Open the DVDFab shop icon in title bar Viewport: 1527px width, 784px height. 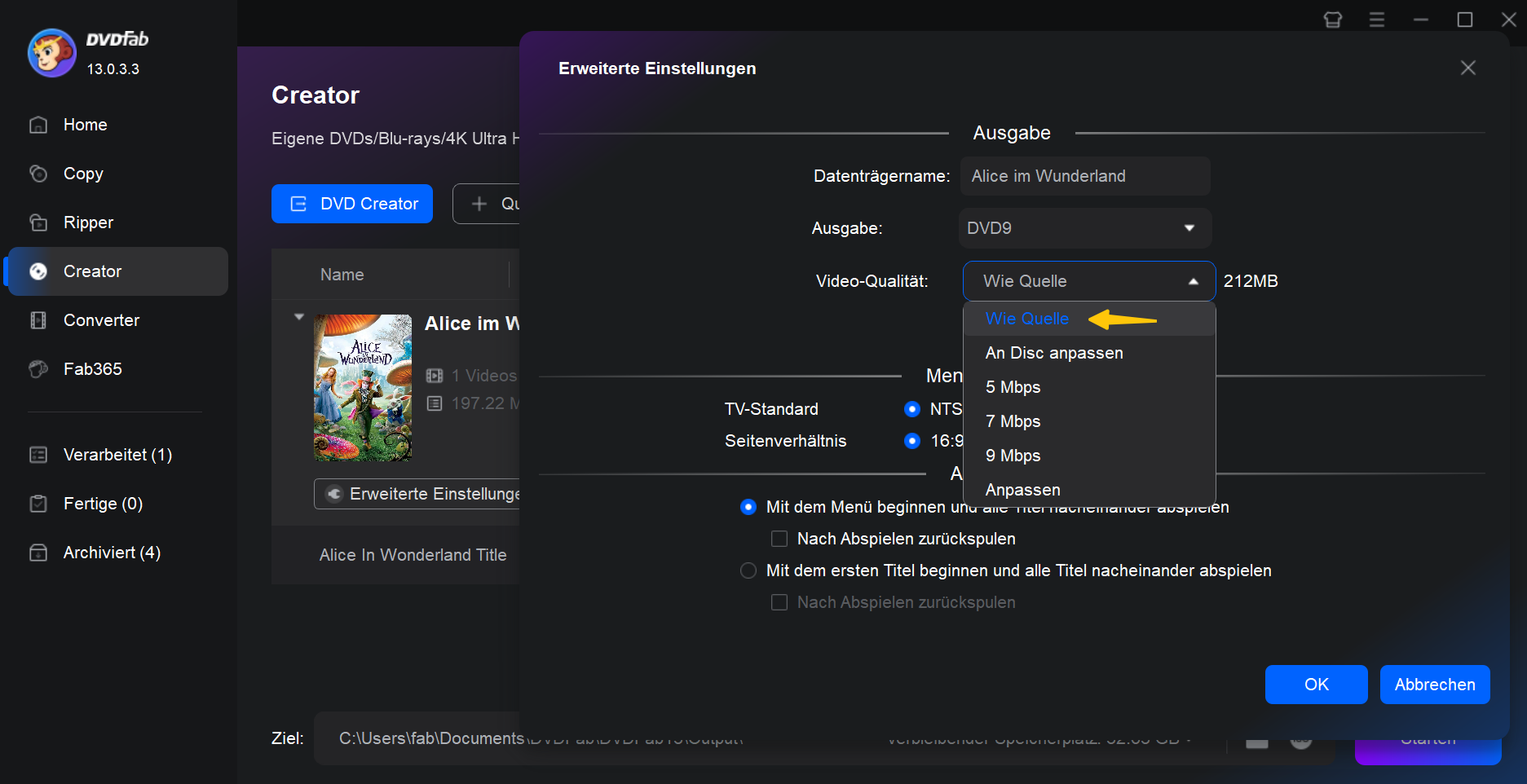click(x=1333, y=20)
